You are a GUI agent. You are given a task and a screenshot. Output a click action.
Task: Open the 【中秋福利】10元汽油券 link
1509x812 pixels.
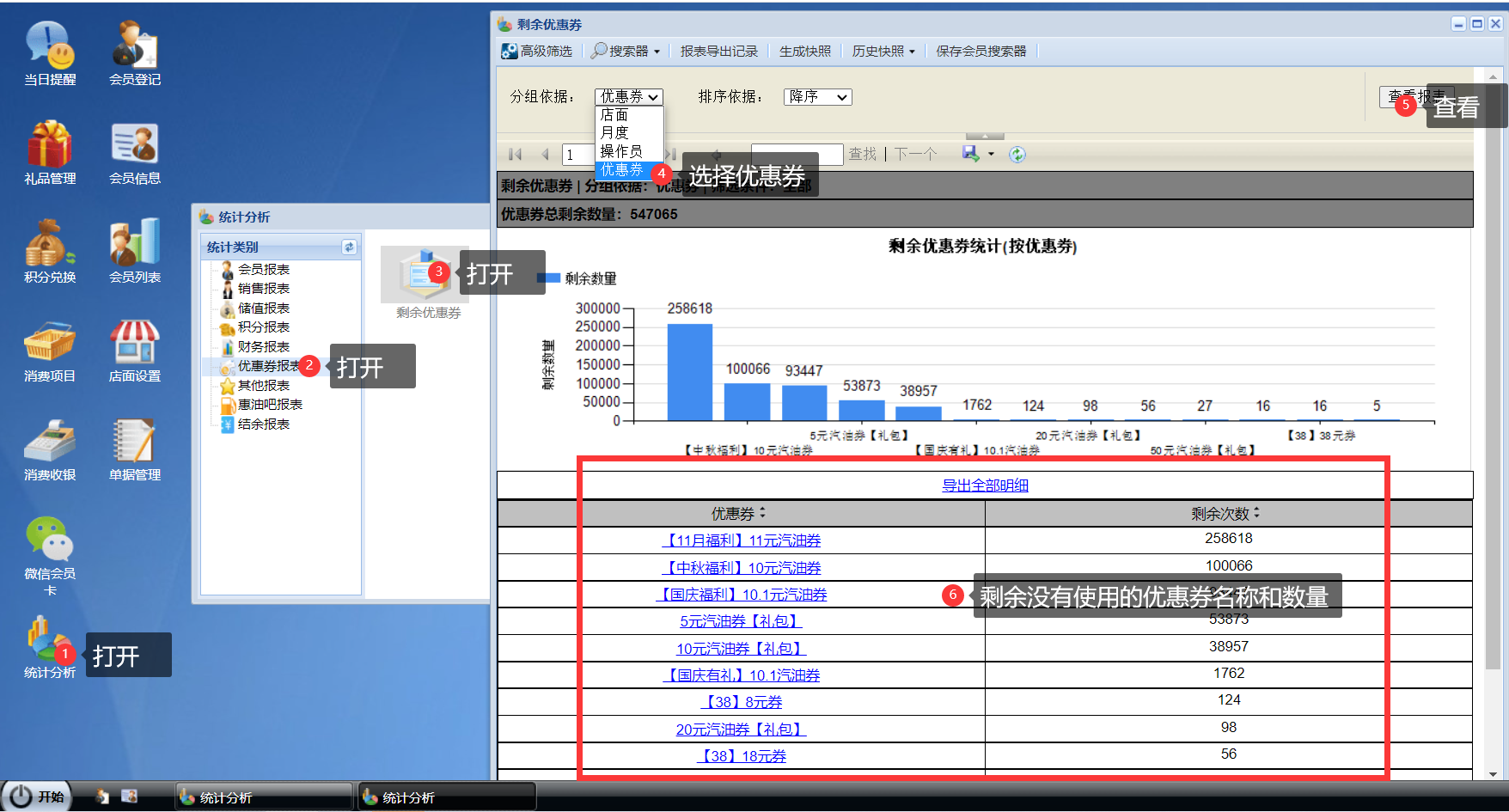pyautogui.click(x=742, y=568)
